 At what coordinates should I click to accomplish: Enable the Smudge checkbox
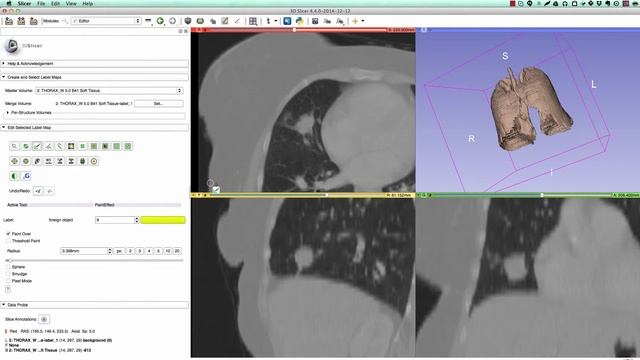(x=8, y=274)
